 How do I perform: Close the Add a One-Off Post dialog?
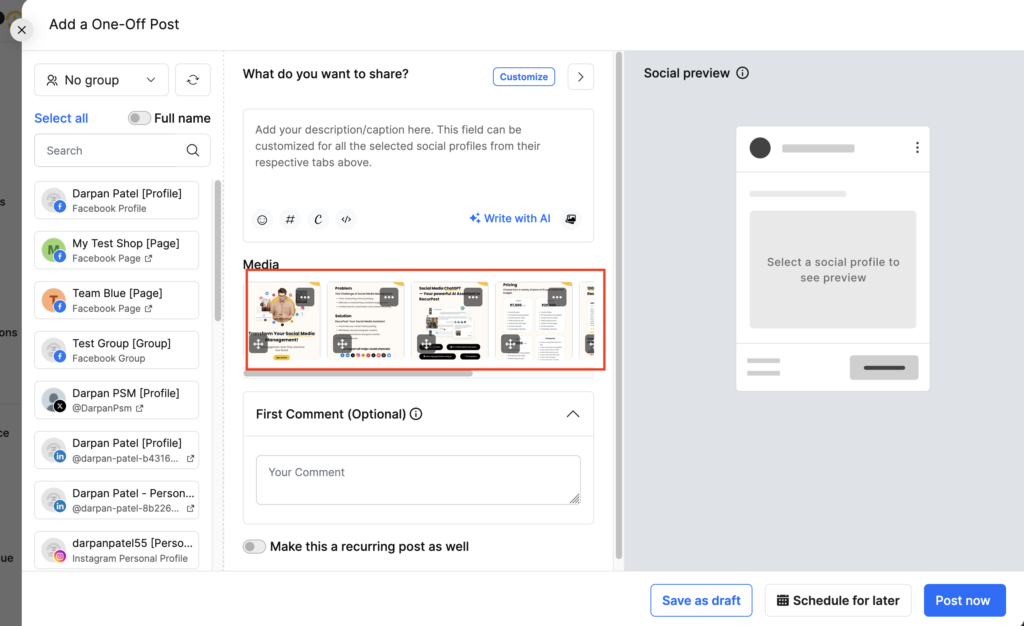(22, 30)
